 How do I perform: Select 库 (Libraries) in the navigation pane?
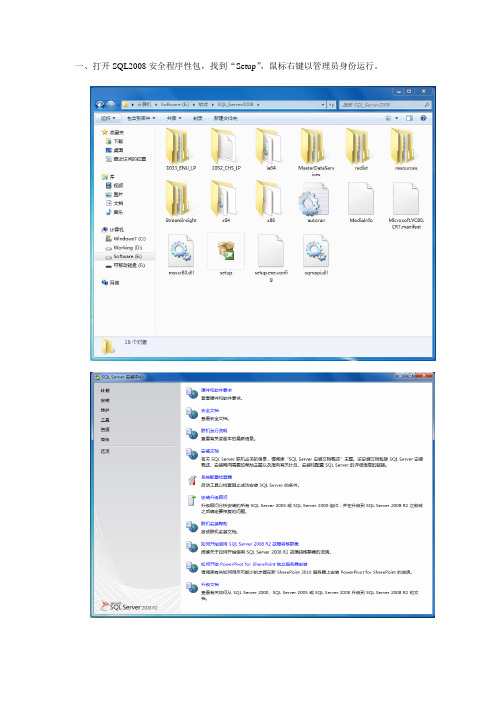click(108, 177)
